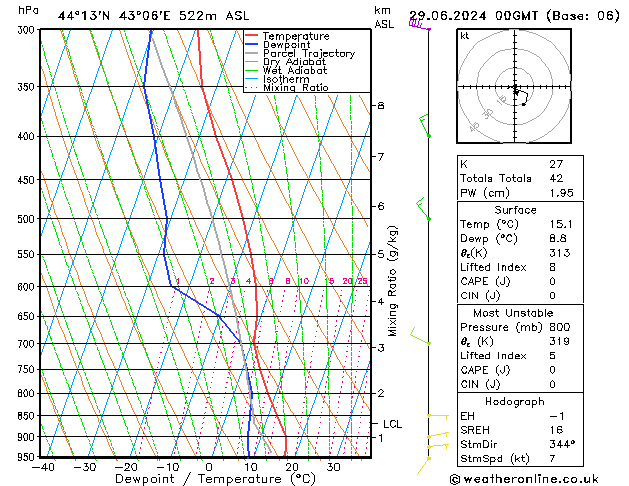Select the red Temperature legend entry
Viewport: 629px width, 486px height.
tap(295, 36)
